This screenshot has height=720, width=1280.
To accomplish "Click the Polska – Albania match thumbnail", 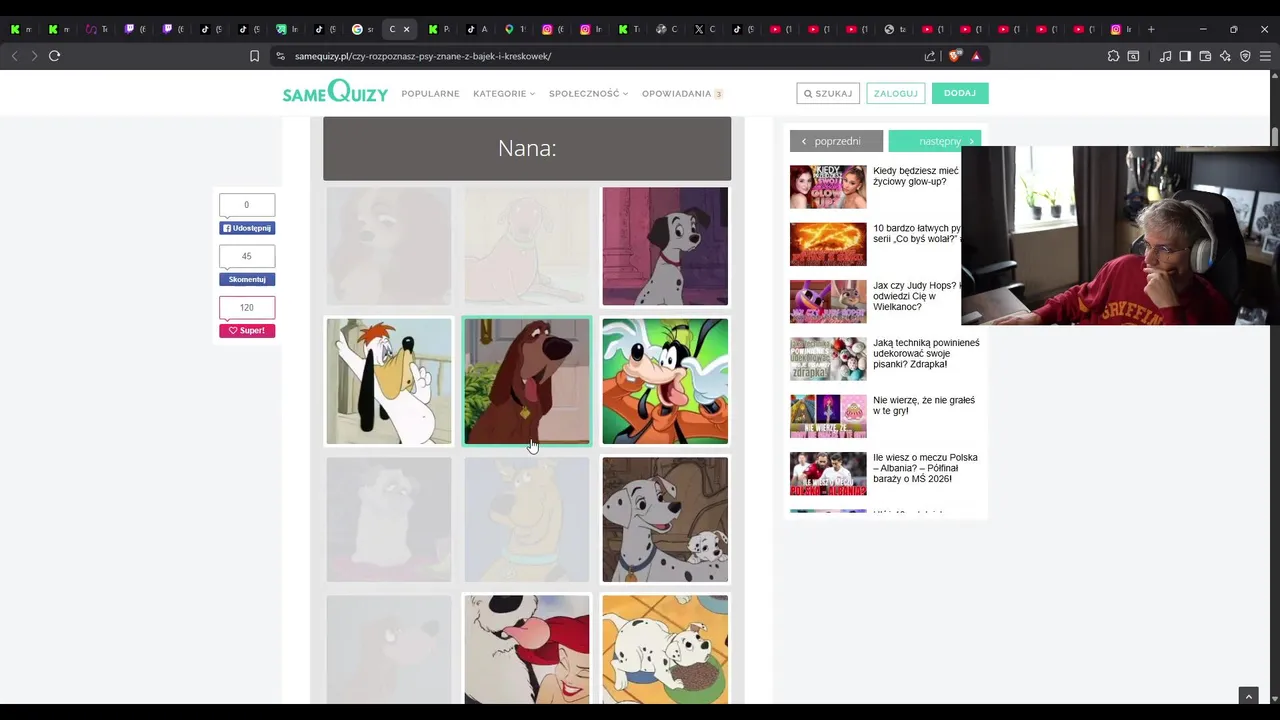I will (828, 474).
